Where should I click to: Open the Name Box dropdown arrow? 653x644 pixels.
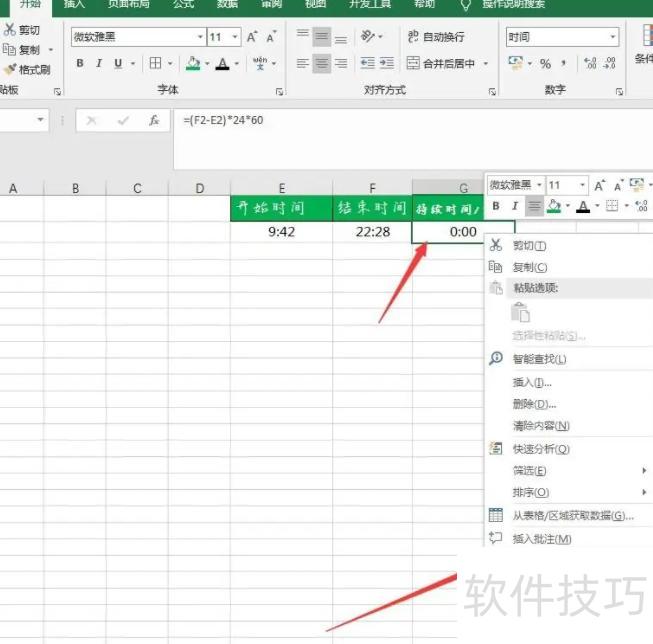(x=40, y=120)
